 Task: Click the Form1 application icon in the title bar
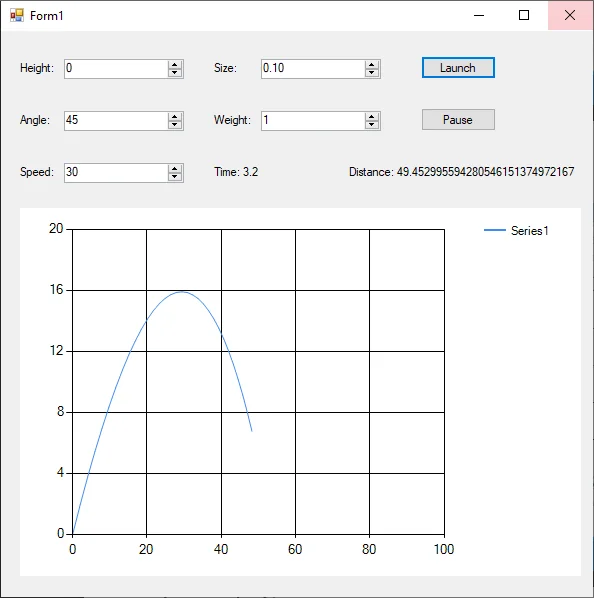point(17,15)
